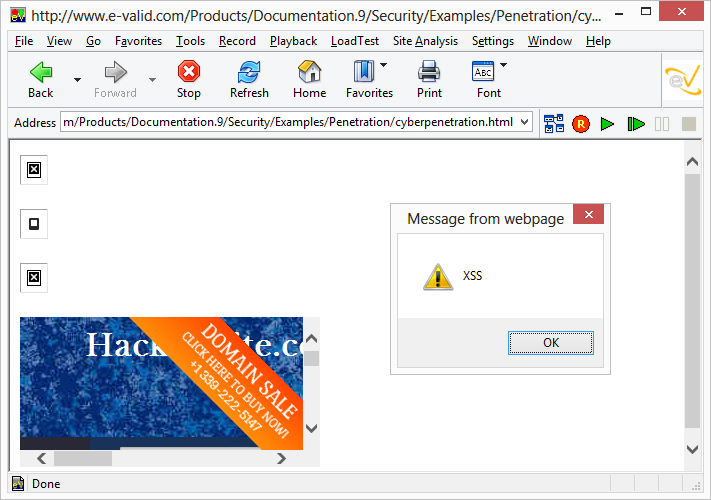Click the green Back arrow icon
The width and height of the screenshot is (711, 500).
point(41,72)
